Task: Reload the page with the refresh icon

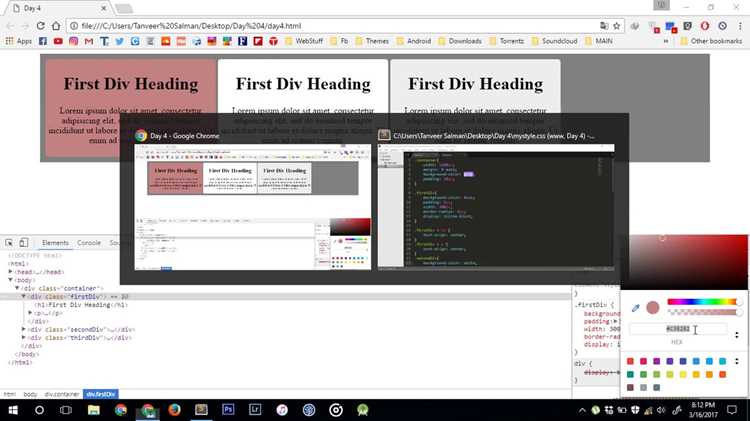Action: (41, 26)
